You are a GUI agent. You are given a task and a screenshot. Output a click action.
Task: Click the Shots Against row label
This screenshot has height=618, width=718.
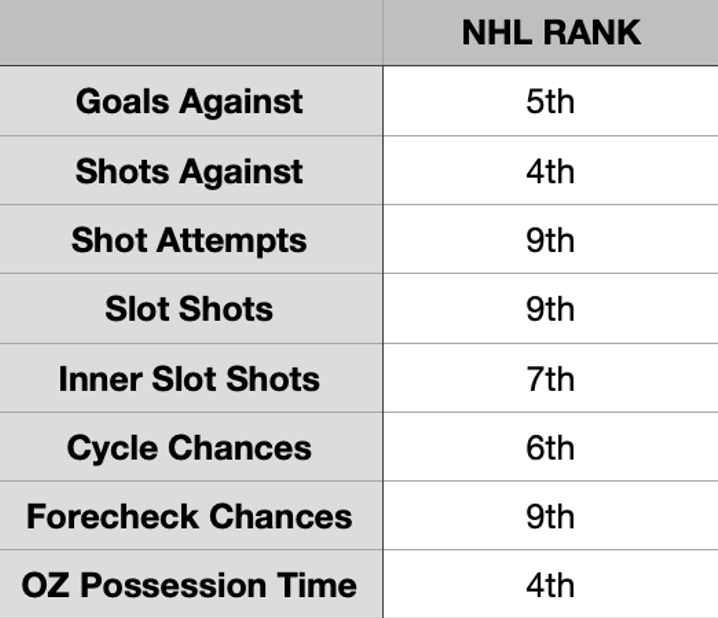tap(189, 171)
